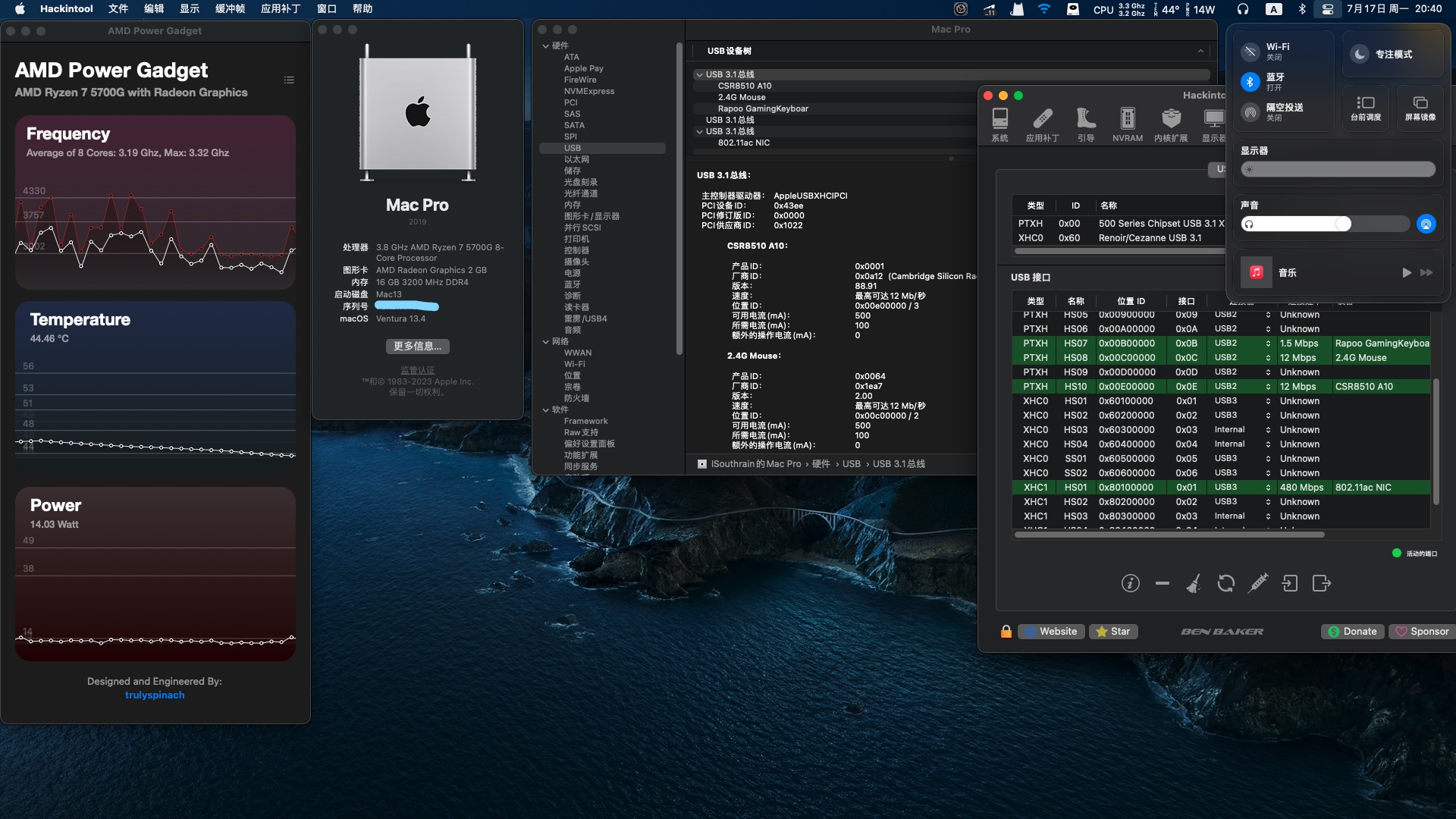Click the orange lock icon in Hackintool

(x=1006, y=631)
